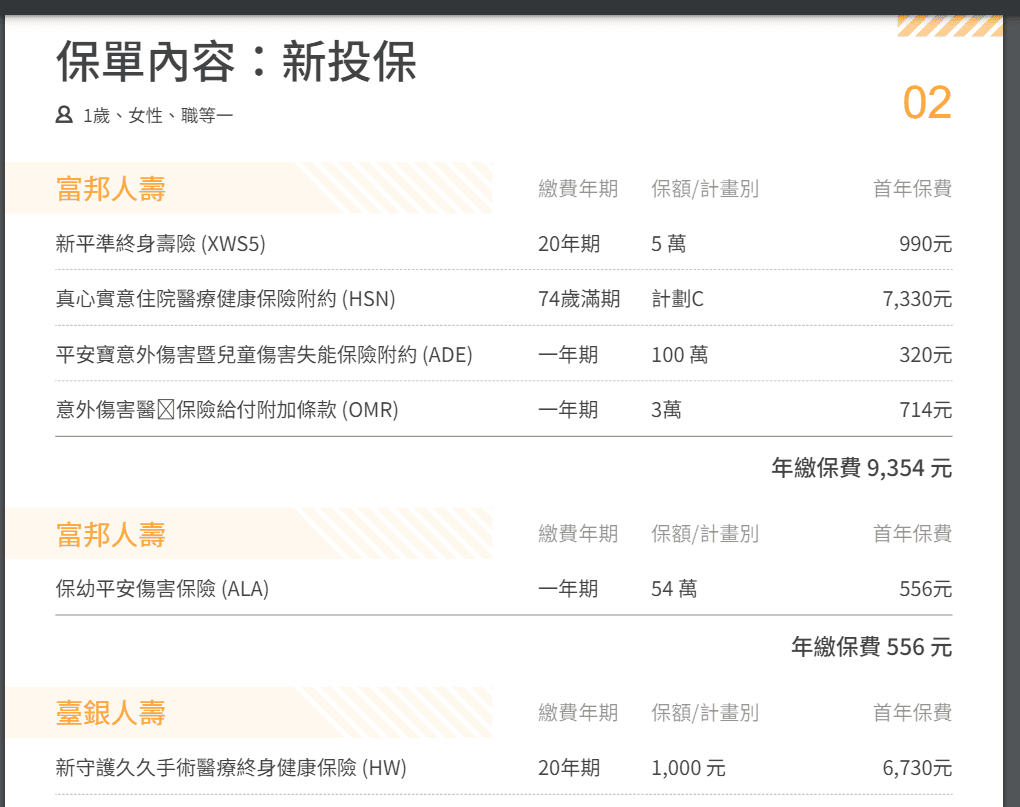Click the total 年繳保費 556 元

872,647
